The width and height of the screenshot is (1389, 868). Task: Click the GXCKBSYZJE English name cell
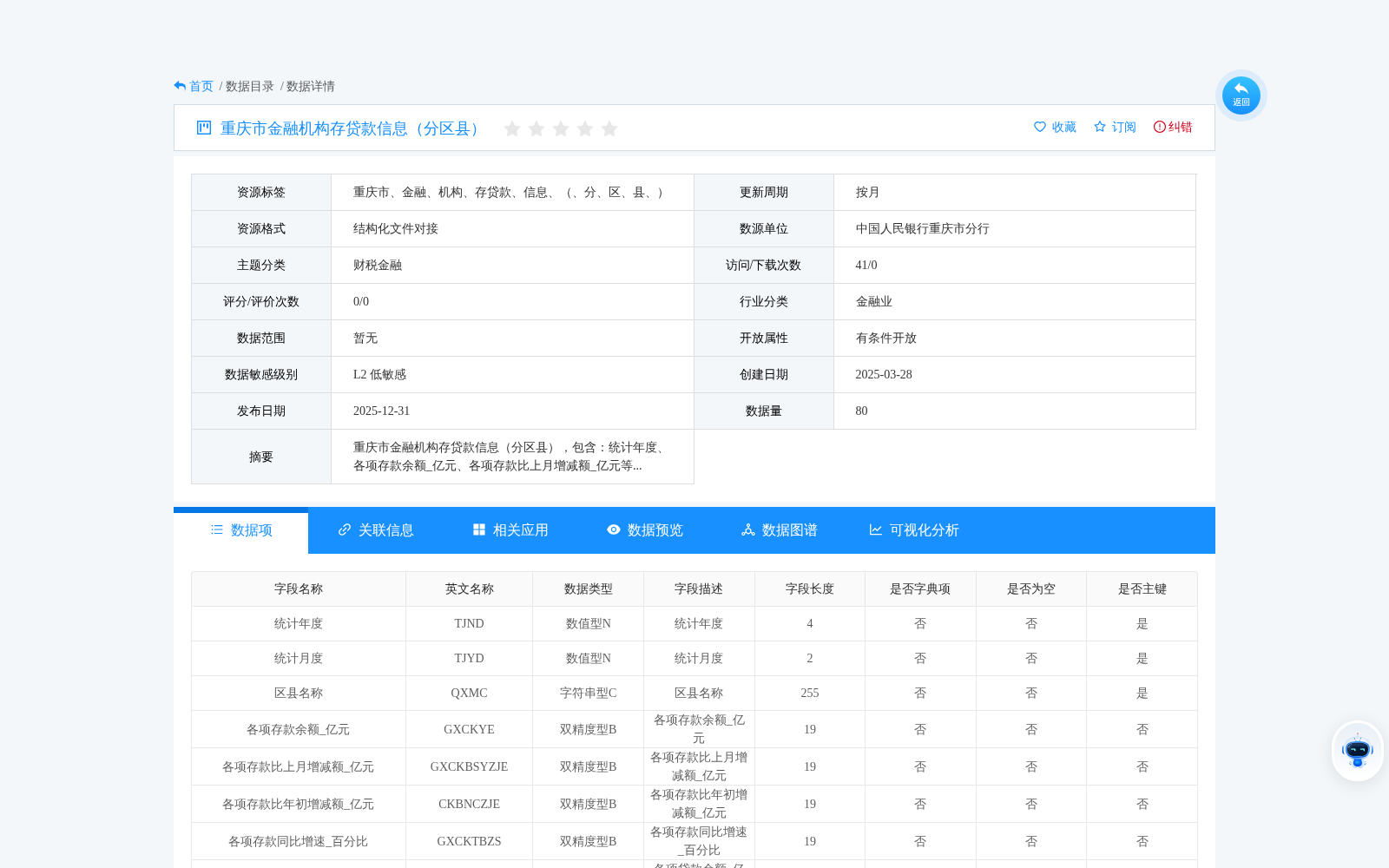(x=470, y=767)
